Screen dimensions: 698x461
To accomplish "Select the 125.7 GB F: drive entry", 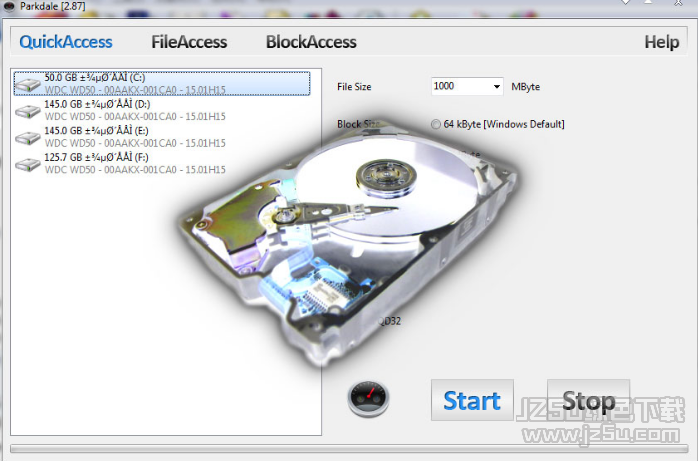I will [162, 164].
